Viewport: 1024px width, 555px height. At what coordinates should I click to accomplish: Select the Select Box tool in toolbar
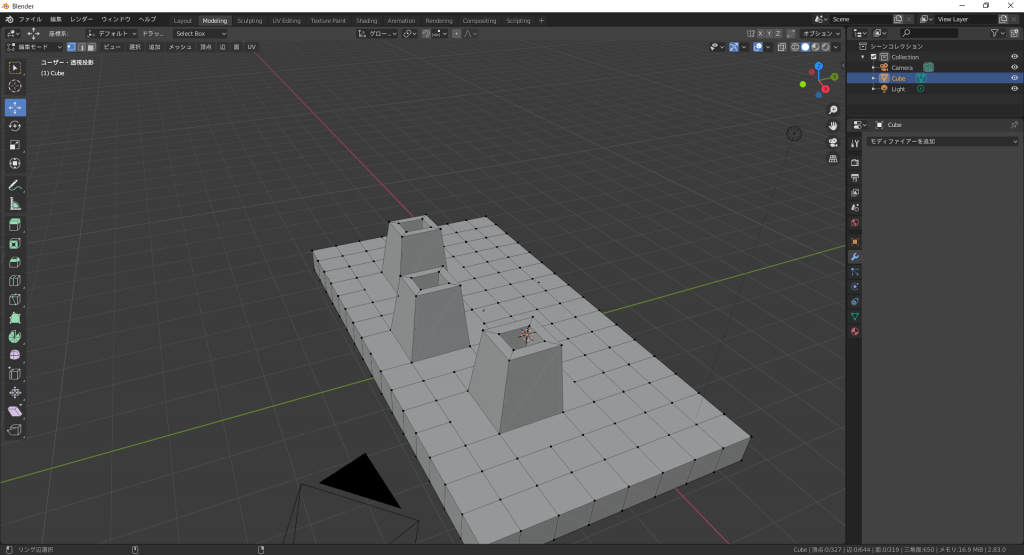(14, 68)
